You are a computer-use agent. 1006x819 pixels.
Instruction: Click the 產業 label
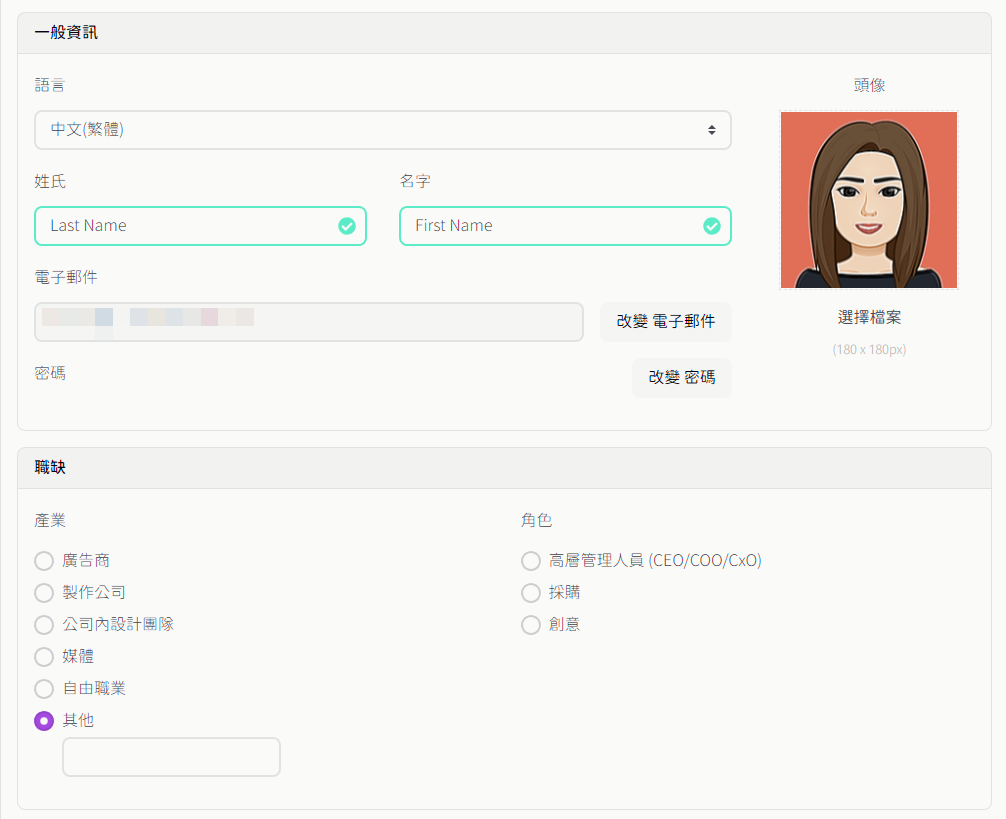tap(50, 520)
